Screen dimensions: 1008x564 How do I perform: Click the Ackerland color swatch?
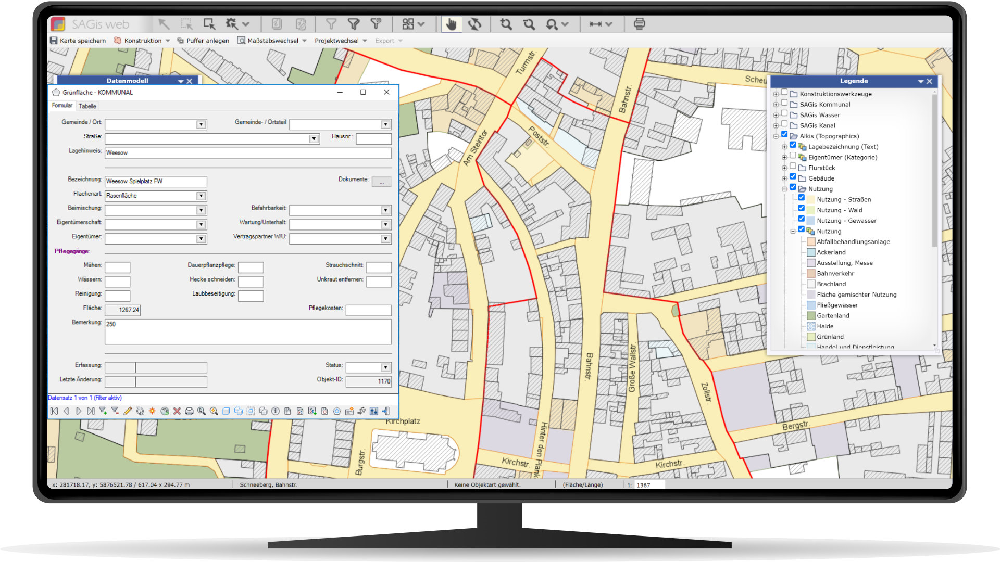(x=810, y=253)
